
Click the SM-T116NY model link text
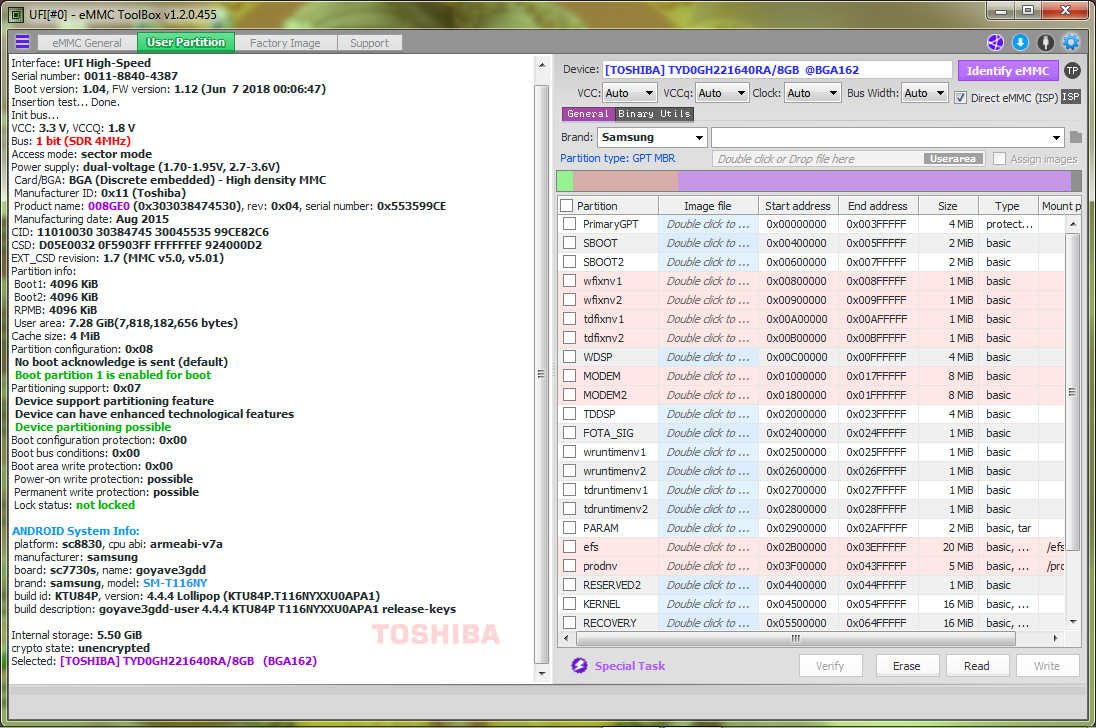coord(175,583)
